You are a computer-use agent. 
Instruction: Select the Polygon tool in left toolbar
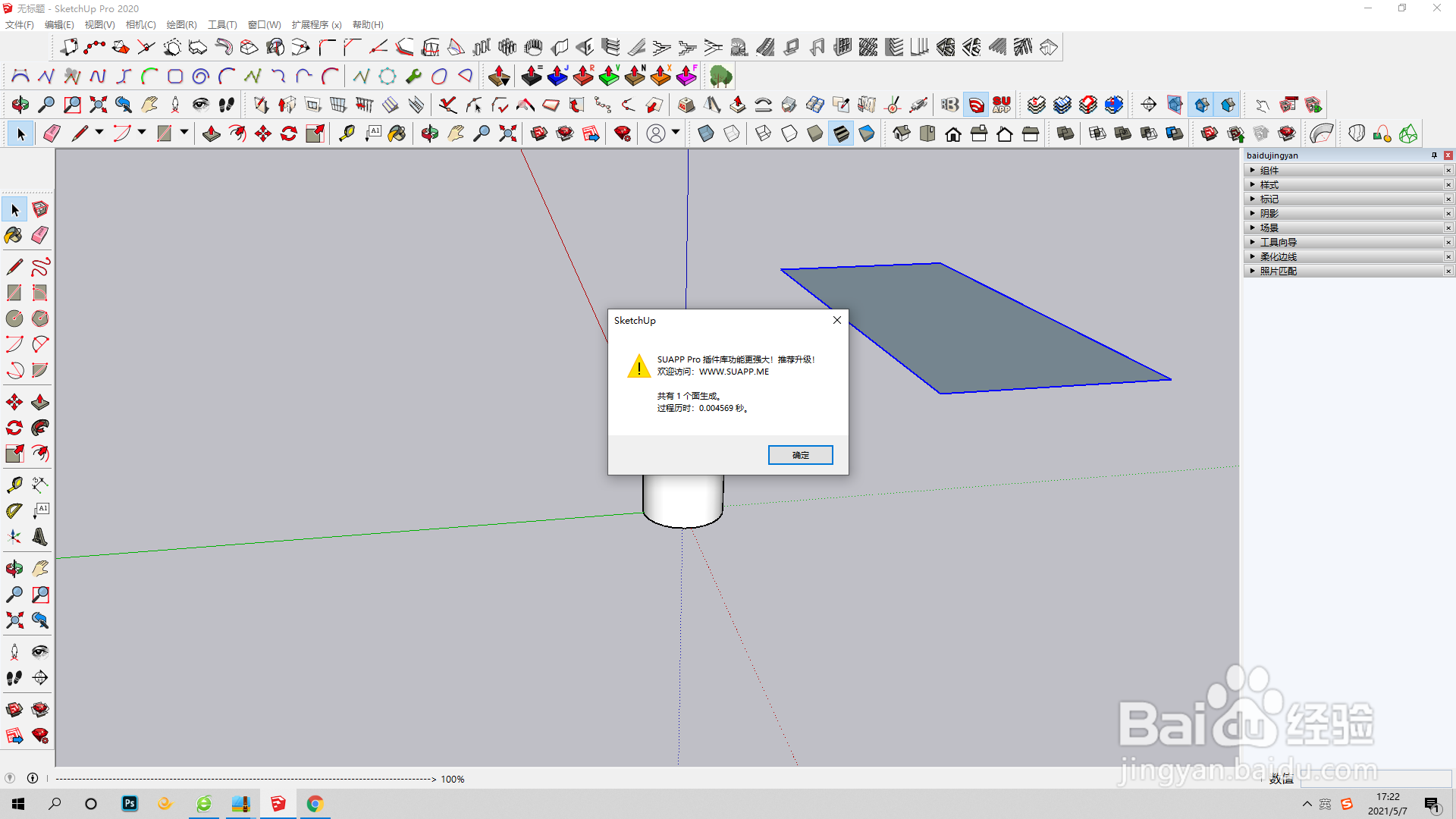pyautogui.click(x=40, y=318)
